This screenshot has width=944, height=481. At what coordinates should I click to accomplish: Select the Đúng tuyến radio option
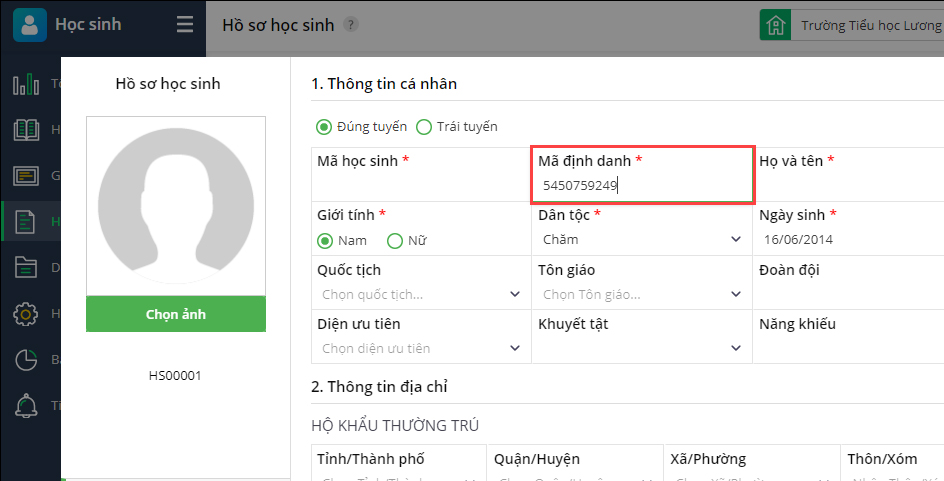(x=324, y=127)
